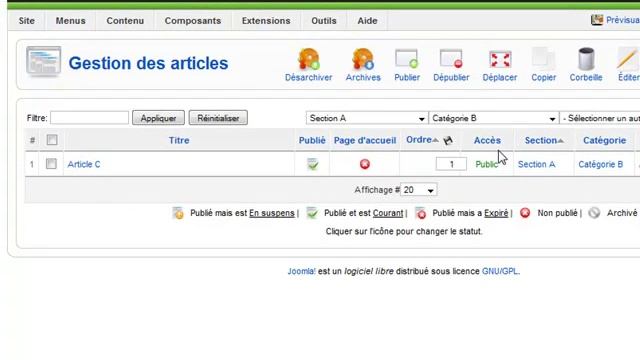The image size is (640, 360).
Task: Sort by the Titre column header
Action: point(179,140)
